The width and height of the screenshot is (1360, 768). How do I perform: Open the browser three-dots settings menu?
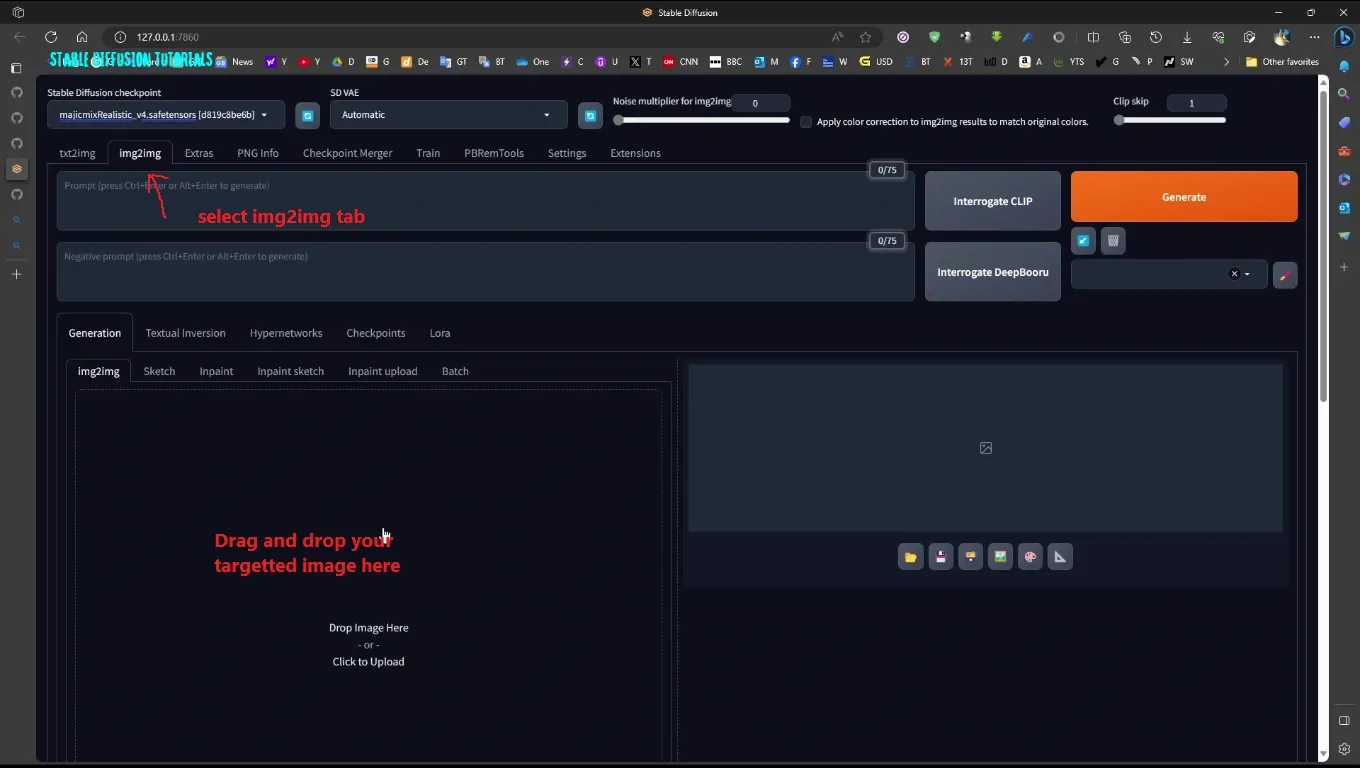coord(1314,37)
